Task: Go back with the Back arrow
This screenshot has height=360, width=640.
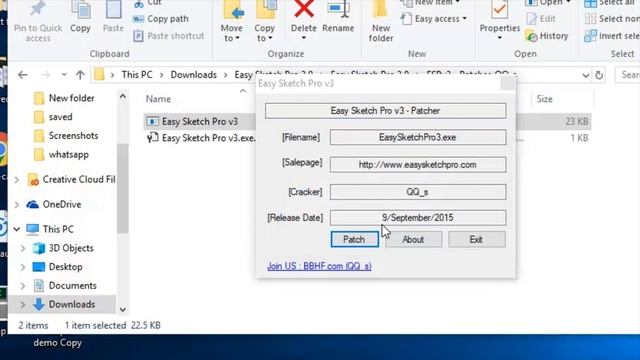Action: coord(23,75)
